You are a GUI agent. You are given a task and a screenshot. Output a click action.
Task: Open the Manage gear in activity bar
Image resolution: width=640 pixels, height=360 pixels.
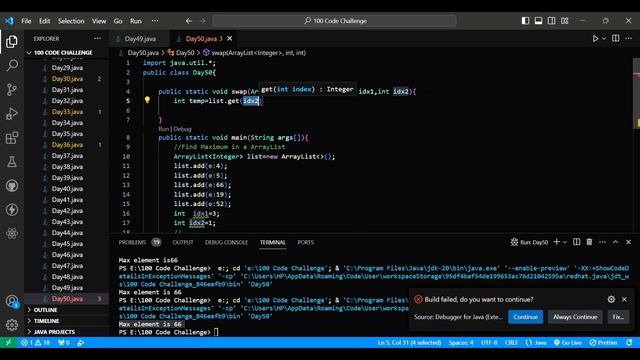tap(12, 325)
